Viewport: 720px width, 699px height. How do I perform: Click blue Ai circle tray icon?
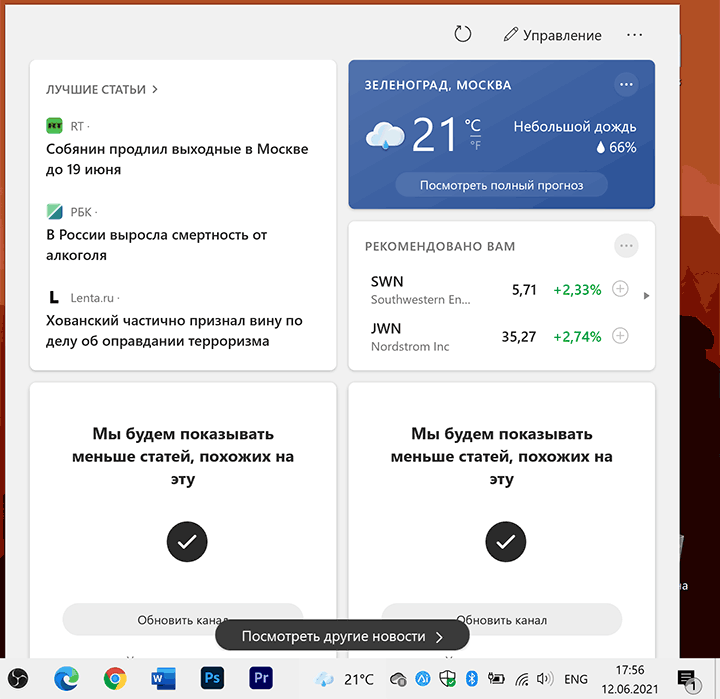click(422, 678)
